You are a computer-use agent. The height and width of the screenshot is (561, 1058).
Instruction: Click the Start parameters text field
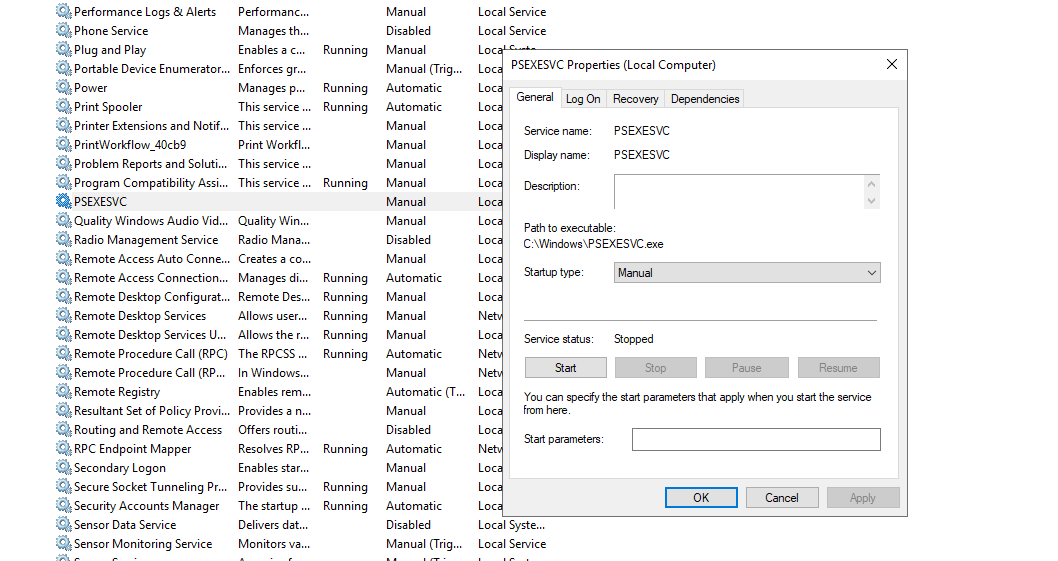pyautogui.click(x=755, y=439)
